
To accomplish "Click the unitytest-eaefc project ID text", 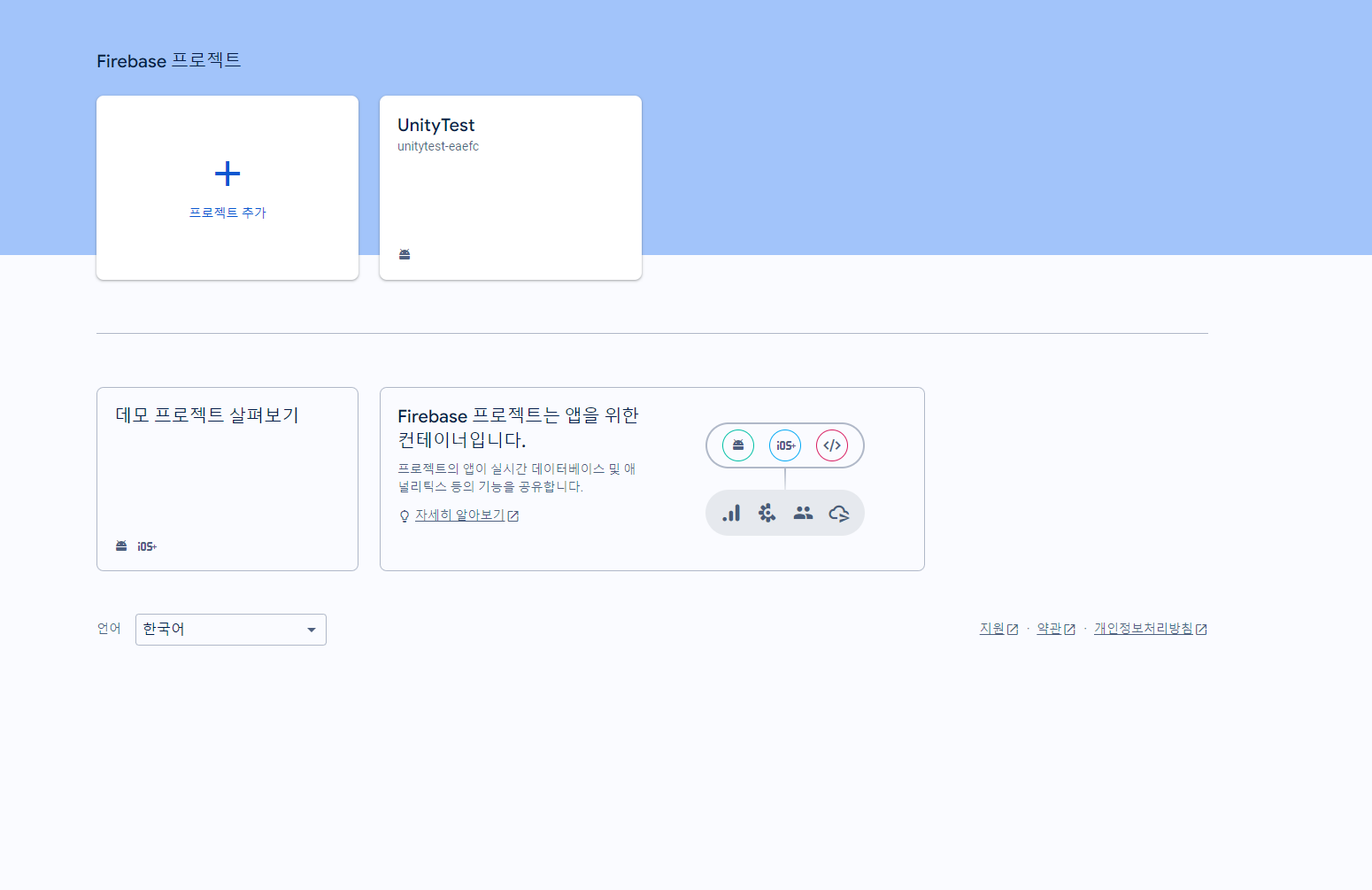I will pos(438,146).
